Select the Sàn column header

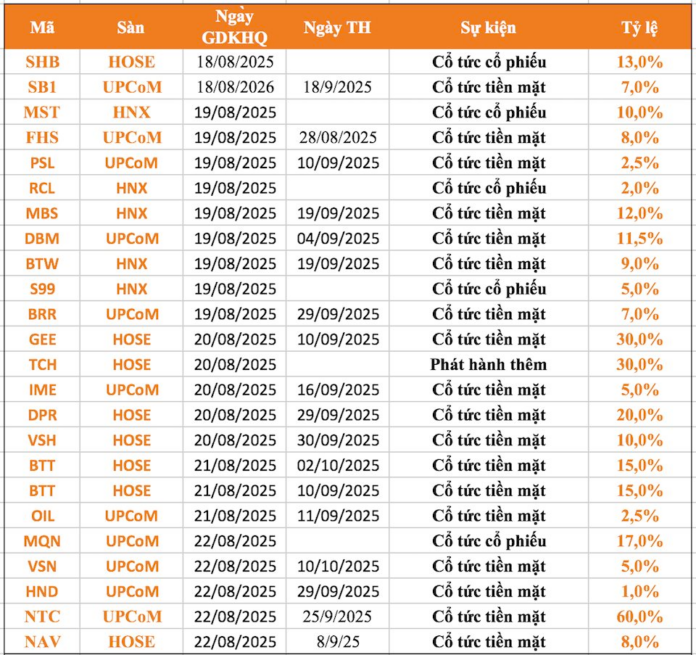131,28
